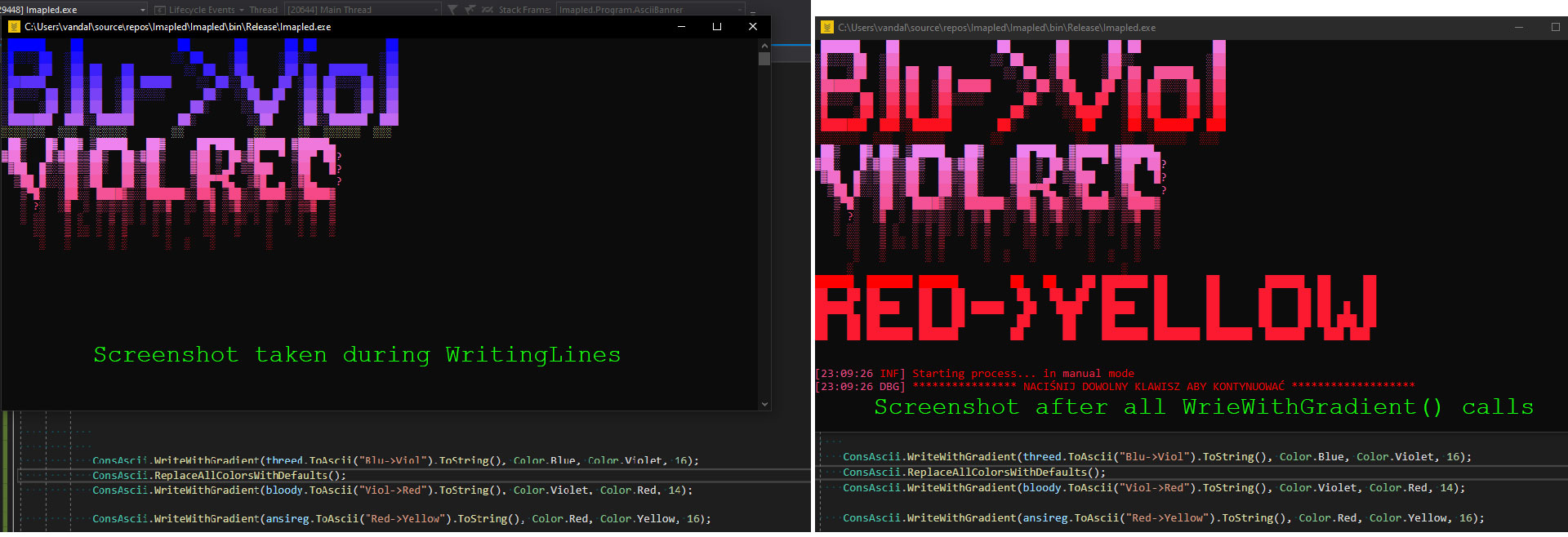Screen dimensions: 1568x537
Task: Maximize the right Imapled console window
Action: [x=1554, y=27]
